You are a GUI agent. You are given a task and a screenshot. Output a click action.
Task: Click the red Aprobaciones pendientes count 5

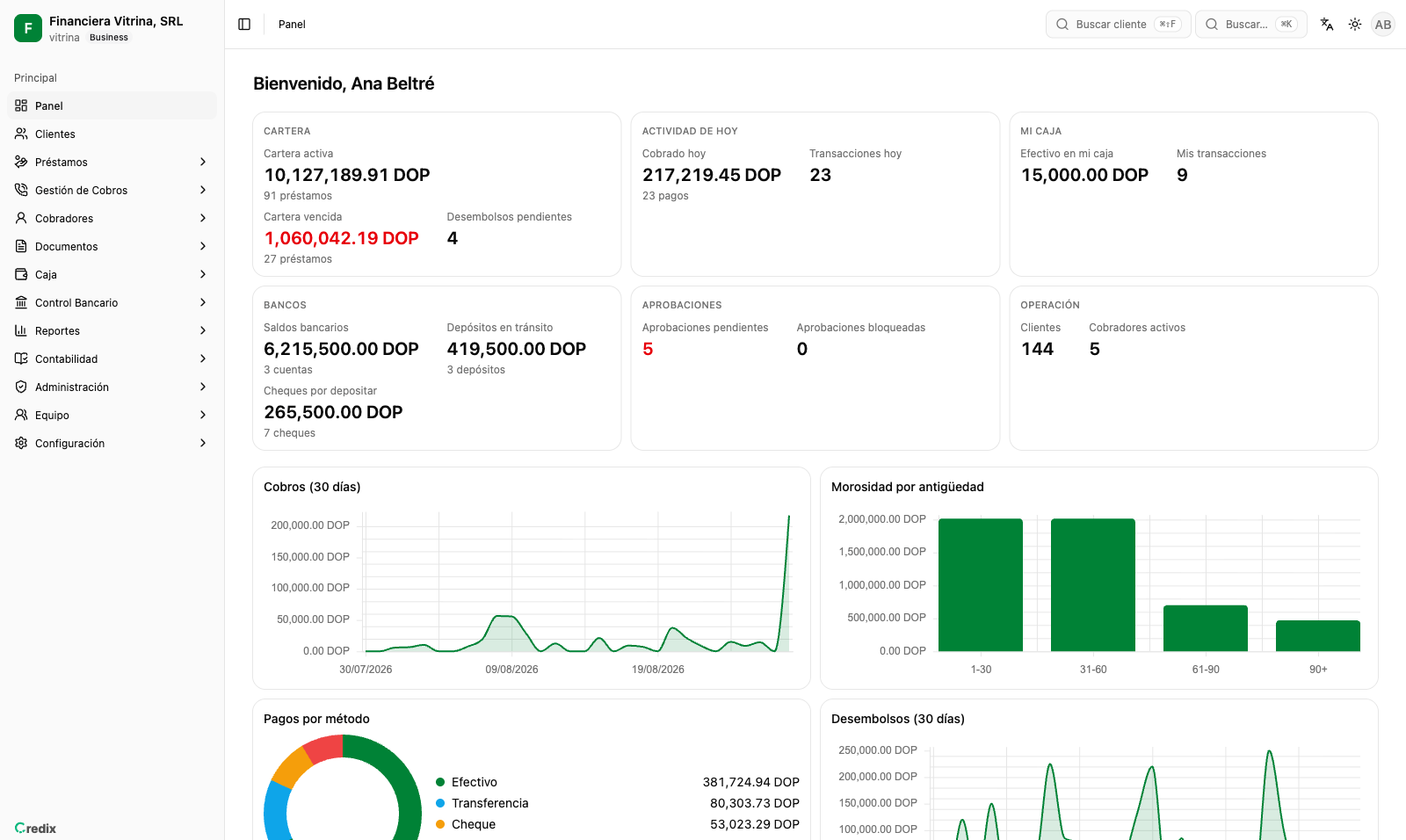click(x=648, y=349)
